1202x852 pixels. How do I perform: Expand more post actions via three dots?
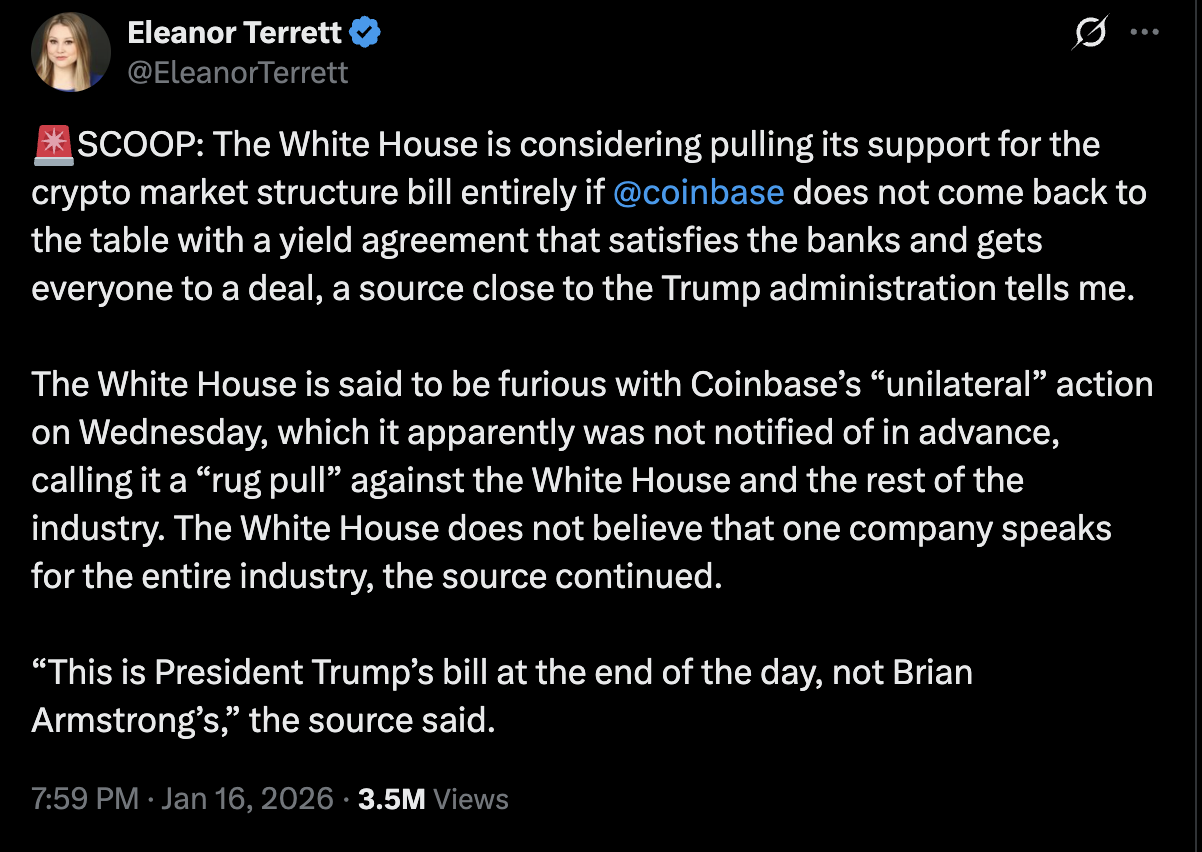[1144, 32]
